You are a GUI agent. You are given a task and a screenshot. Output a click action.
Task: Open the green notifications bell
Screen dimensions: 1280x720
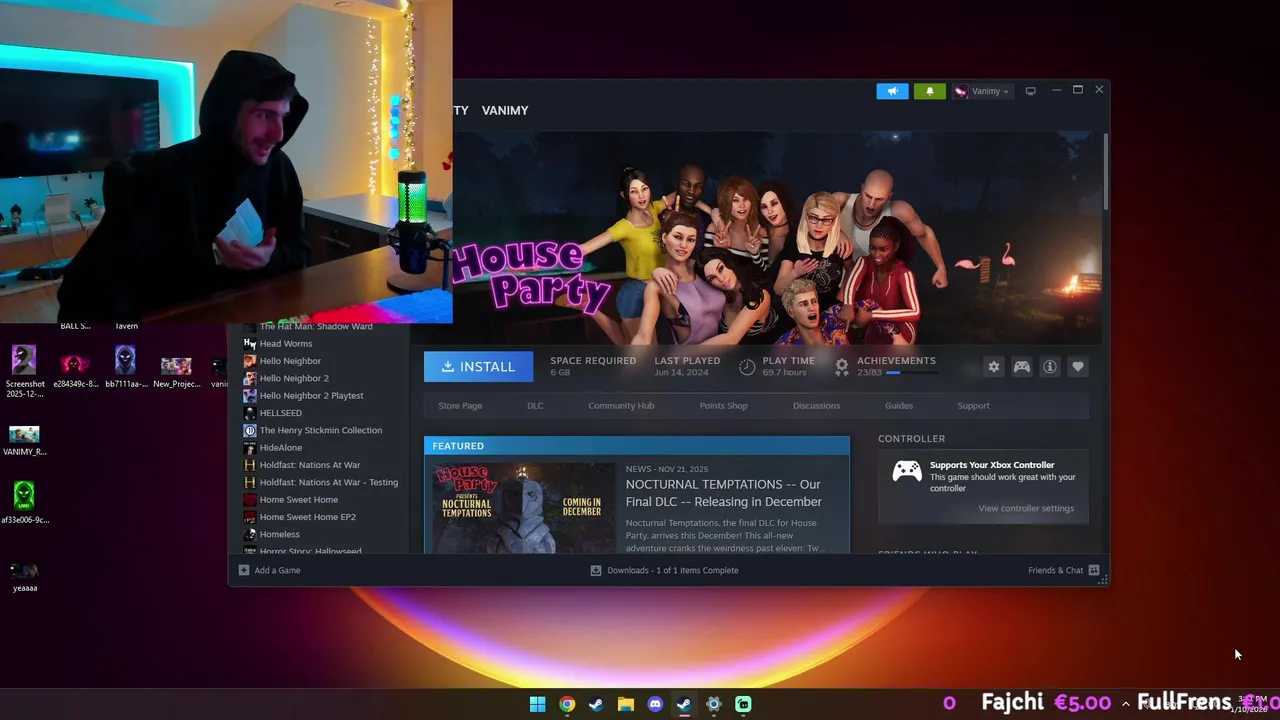click(x=929, y=91)
